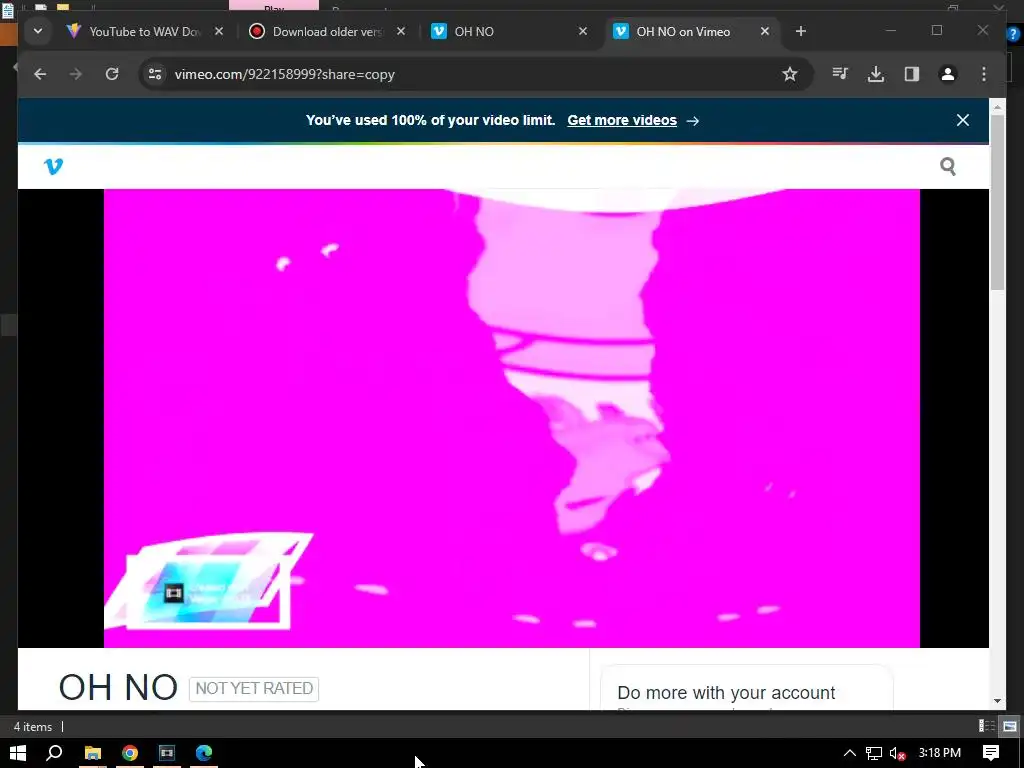The width and height of the screenshot is (1024, 768).
Task: Click the Do more with your account heading
Action: [726, 693]
